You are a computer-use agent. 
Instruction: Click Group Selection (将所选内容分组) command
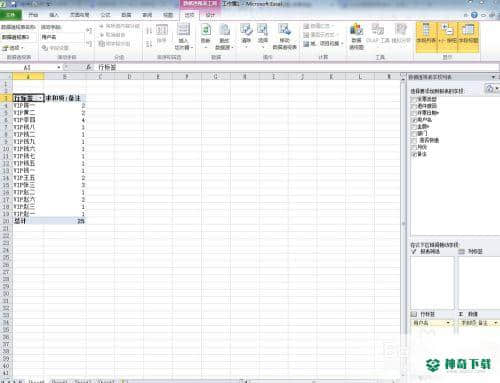pos(119,26)
